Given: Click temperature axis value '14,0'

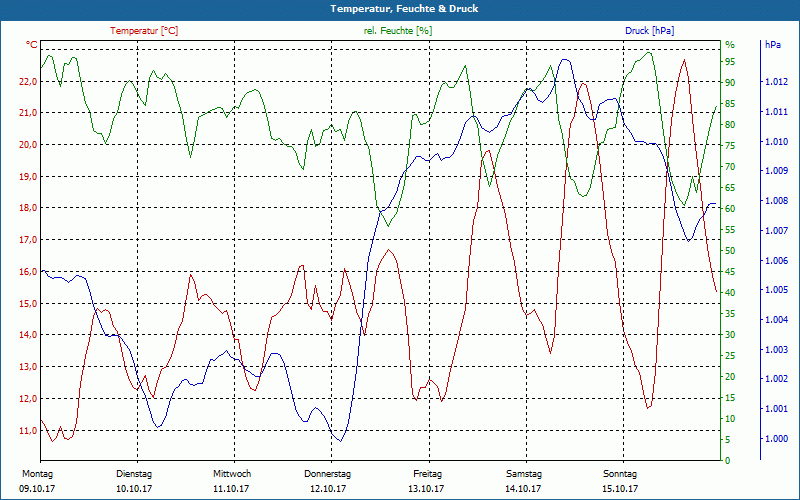Looking at the screenshot, I should 28,335.
